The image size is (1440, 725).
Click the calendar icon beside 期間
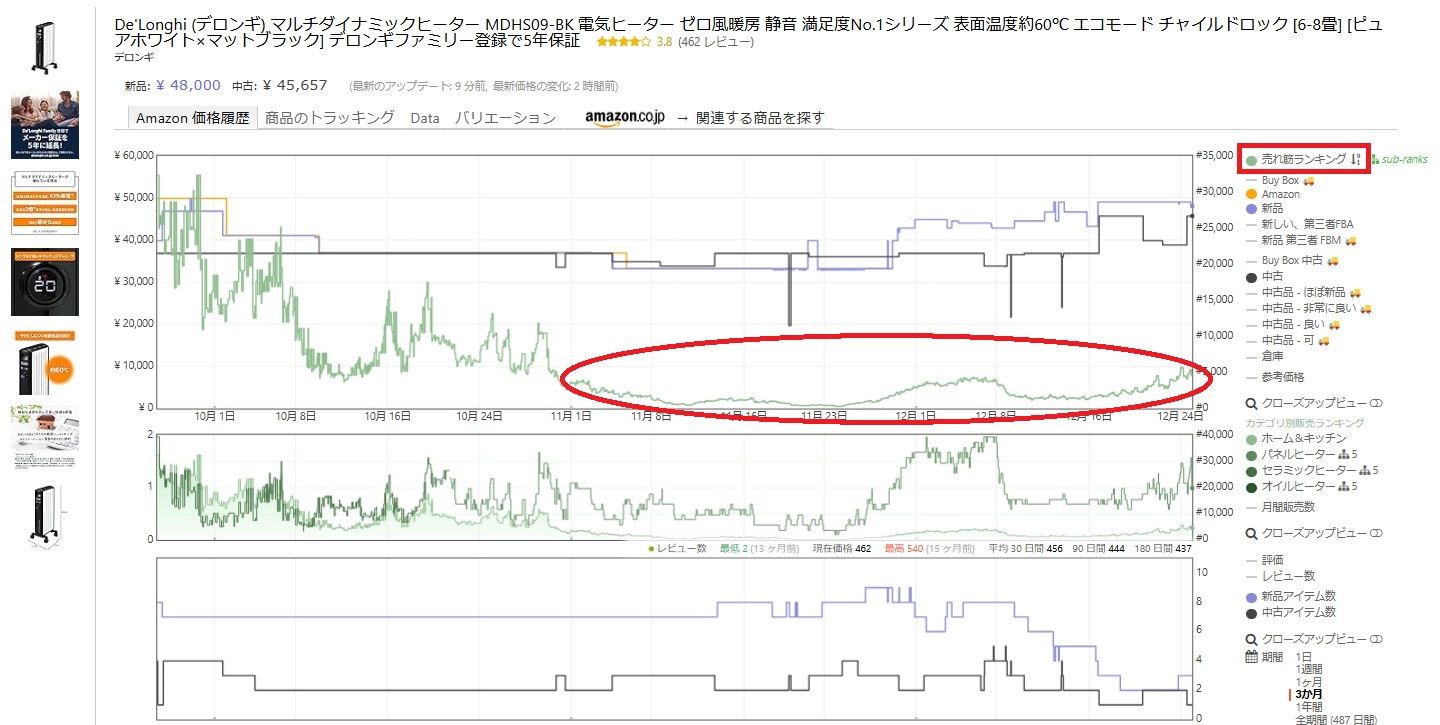[1251, 657]
